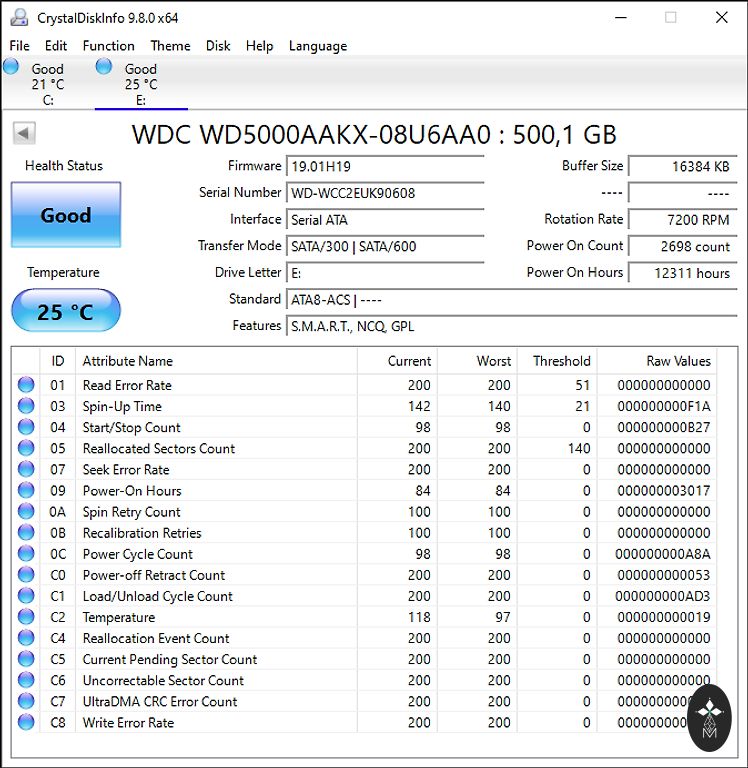Click the C: drive blue health orb
748x768 pixels.
(11, 67)
